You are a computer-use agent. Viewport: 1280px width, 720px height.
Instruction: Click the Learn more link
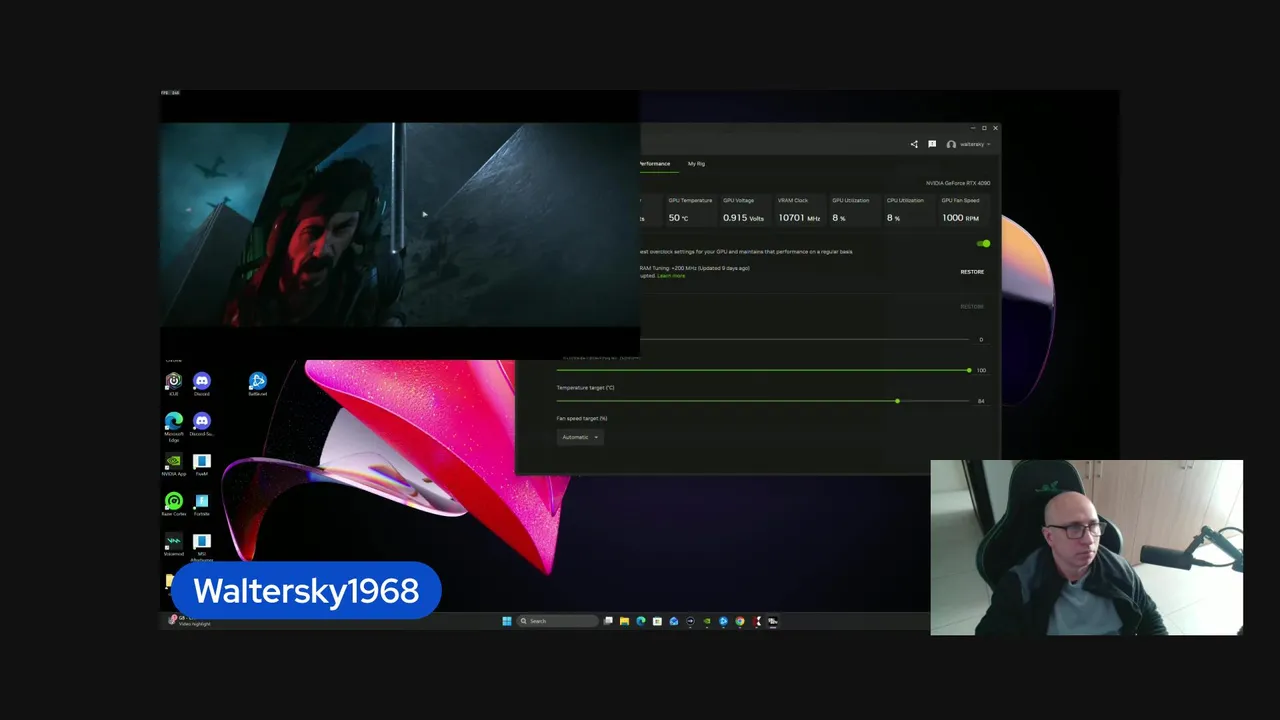tap(671, 276)
